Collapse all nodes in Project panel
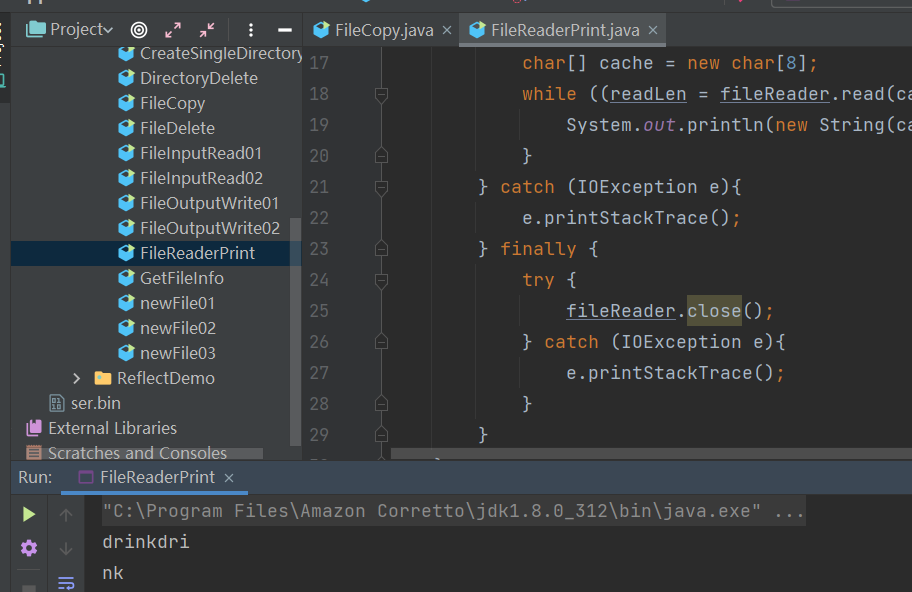912x592 pixels. [x=207, y=30]
